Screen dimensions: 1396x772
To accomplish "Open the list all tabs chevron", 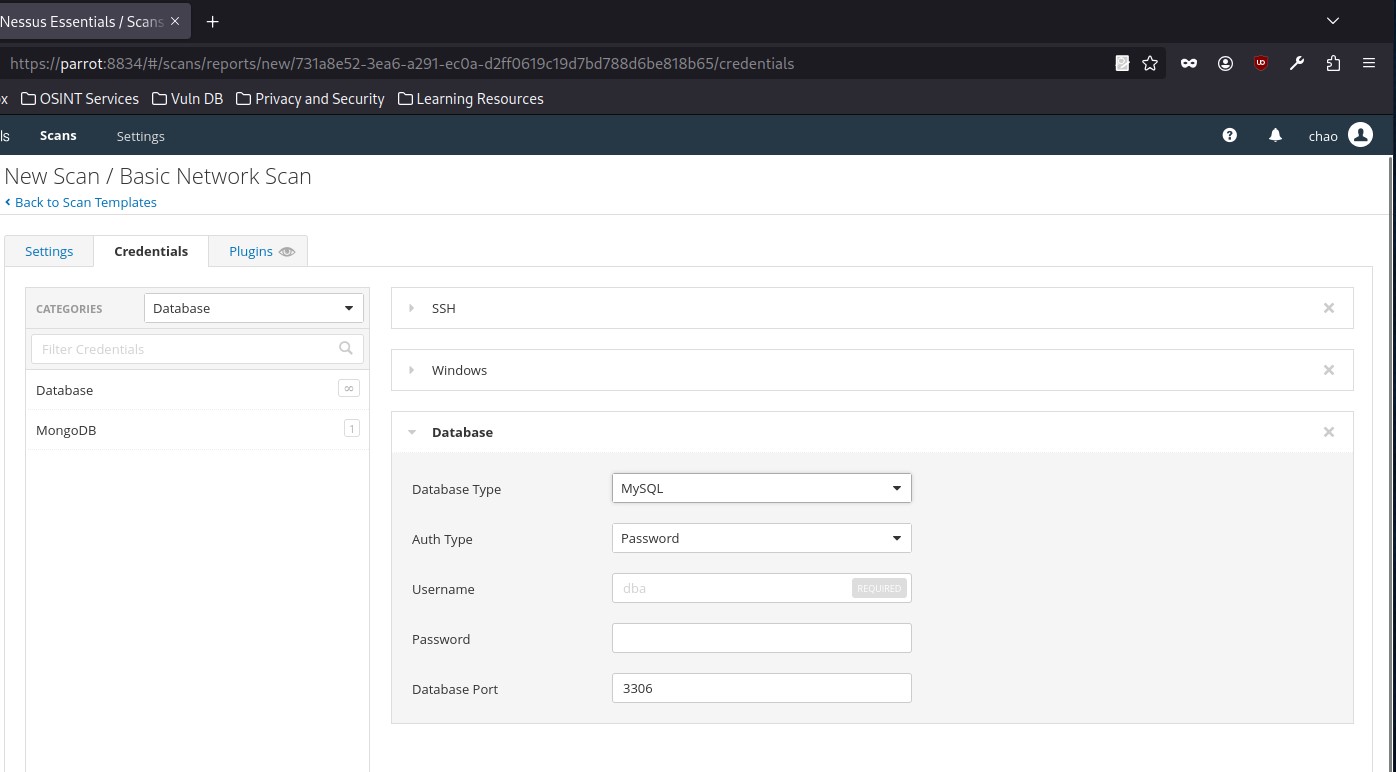I will click(1332, 21).
